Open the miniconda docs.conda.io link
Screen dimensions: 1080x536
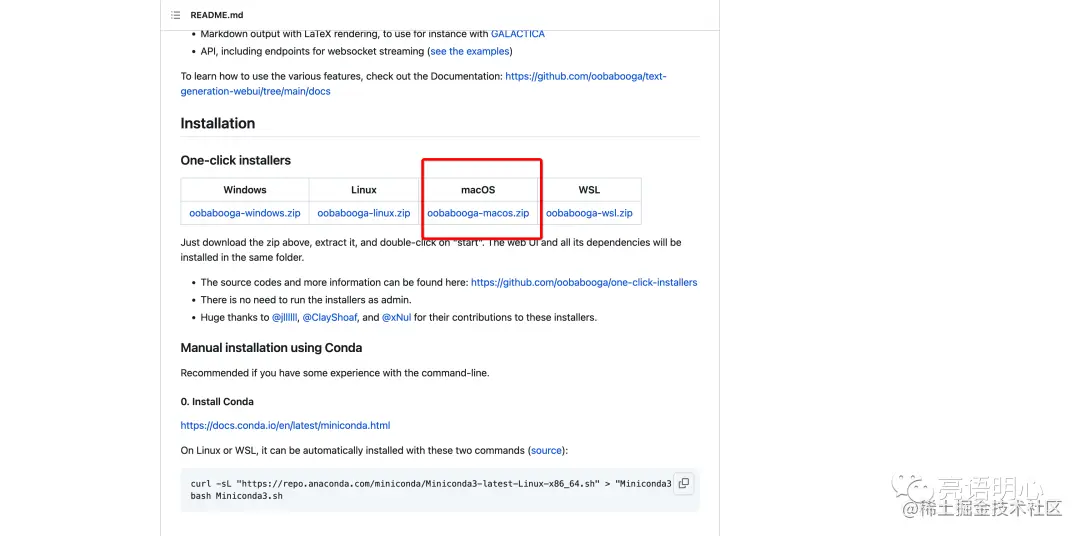click(285, 425)
